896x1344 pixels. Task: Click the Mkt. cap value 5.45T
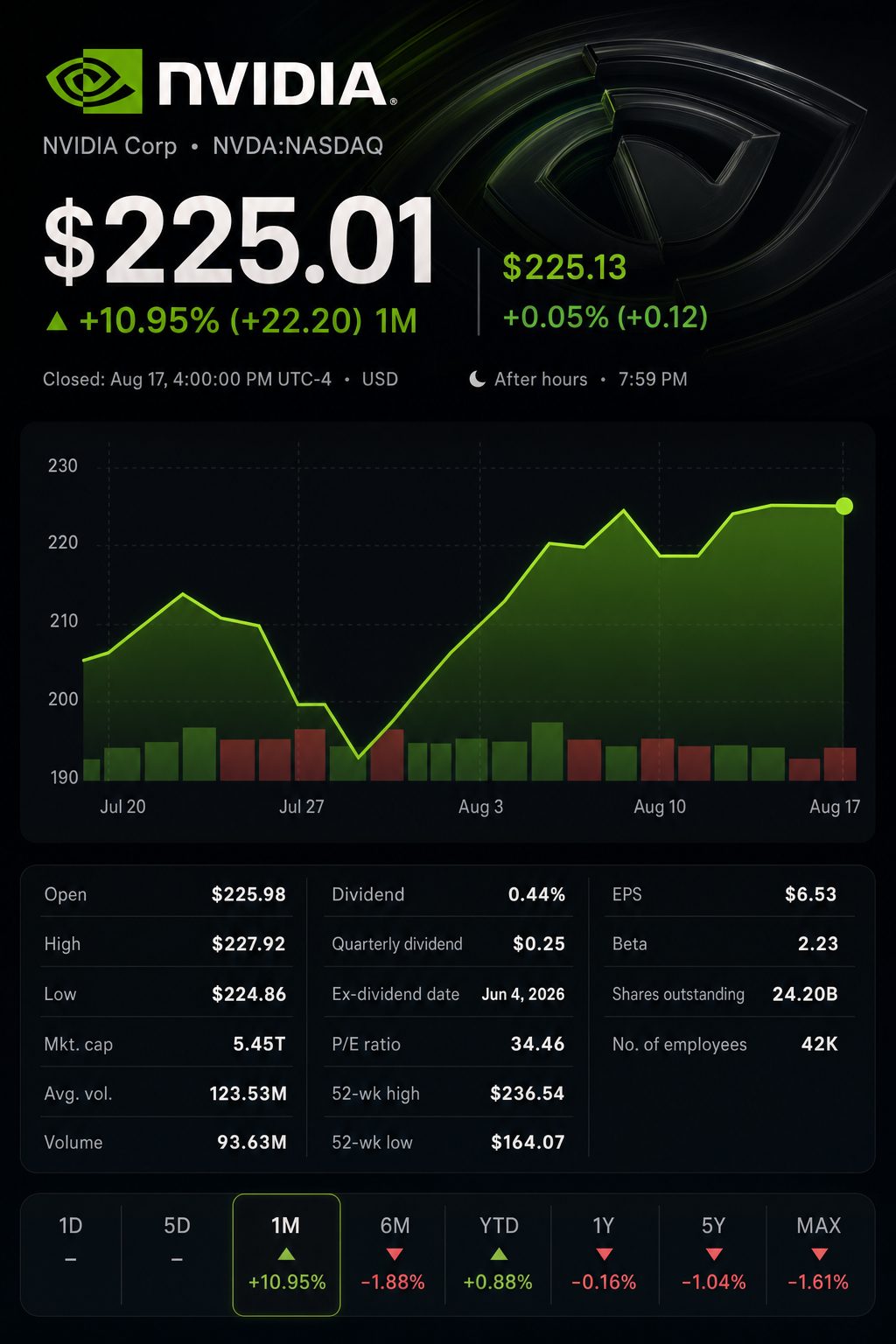(x=259, y=1044)
